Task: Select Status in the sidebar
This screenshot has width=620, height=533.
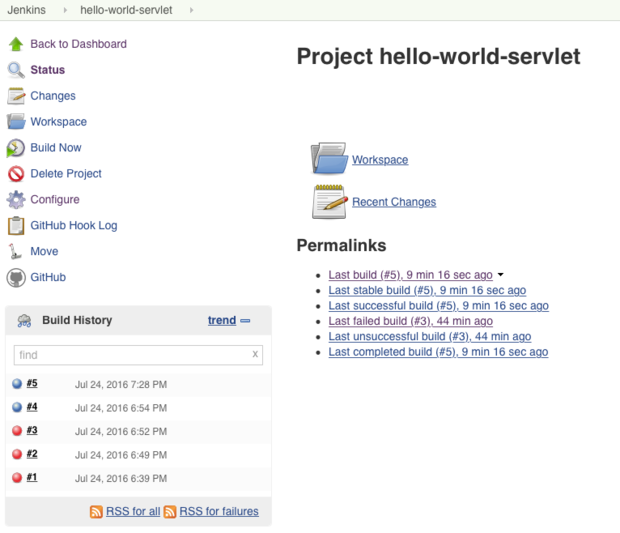Action: [47, 70]
